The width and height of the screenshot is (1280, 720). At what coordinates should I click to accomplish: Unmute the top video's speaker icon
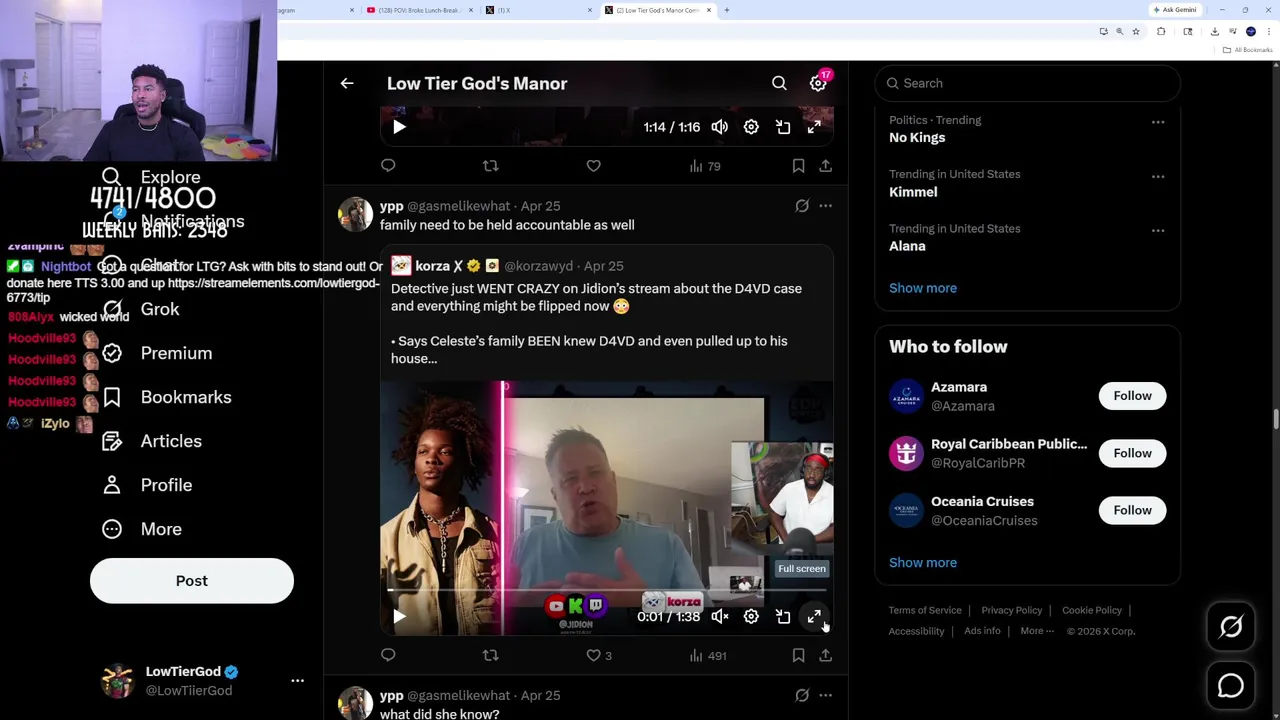coord(720,127)
